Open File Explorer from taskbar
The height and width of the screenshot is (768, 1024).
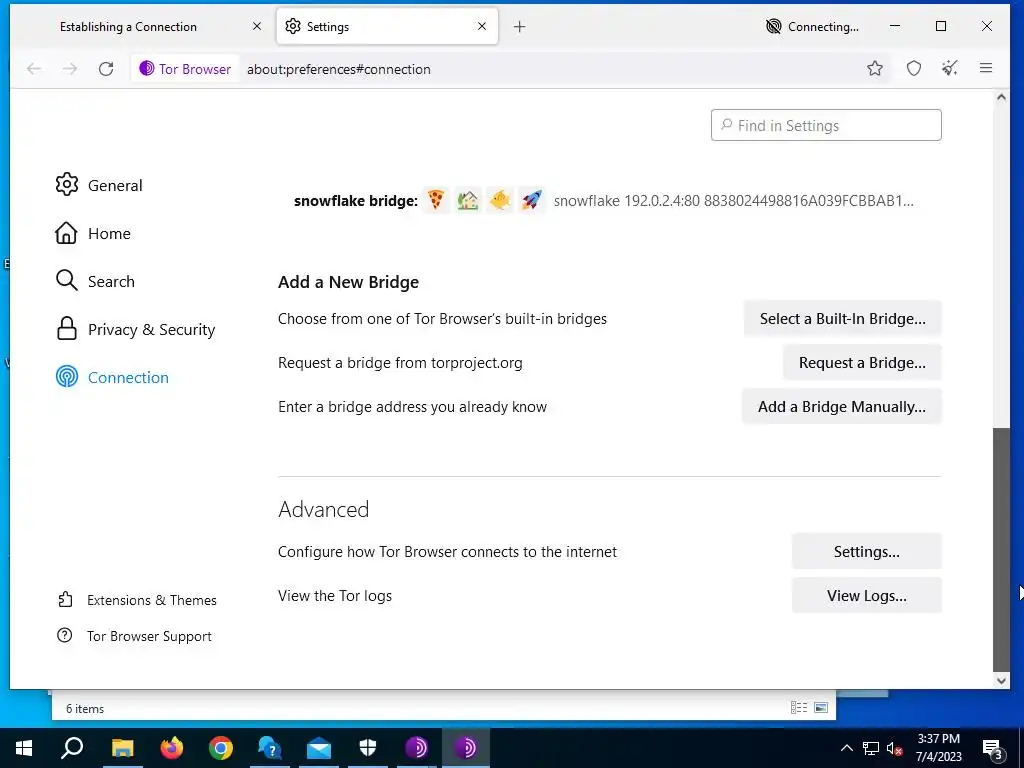(122, 748)
